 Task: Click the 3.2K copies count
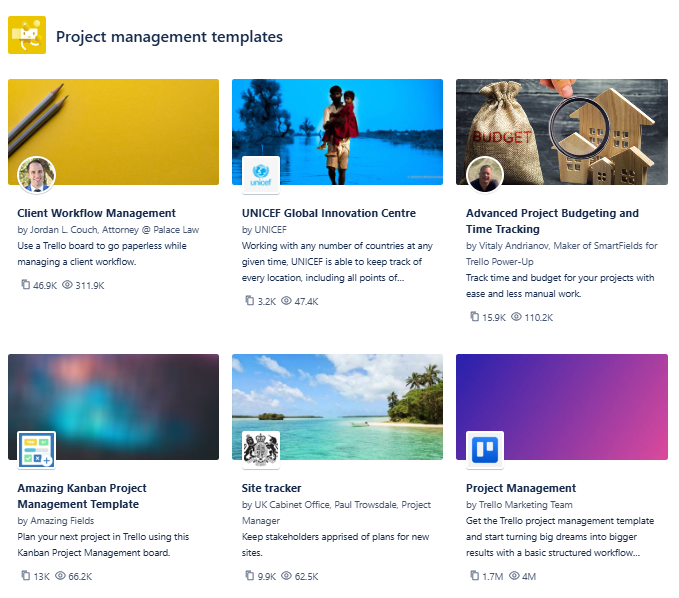(x=267, y=301)
